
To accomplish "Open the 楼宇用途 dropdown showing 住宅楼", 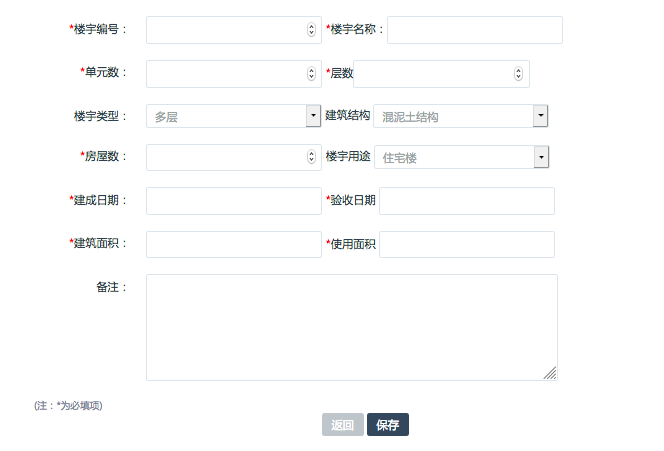I will [462, 157].
